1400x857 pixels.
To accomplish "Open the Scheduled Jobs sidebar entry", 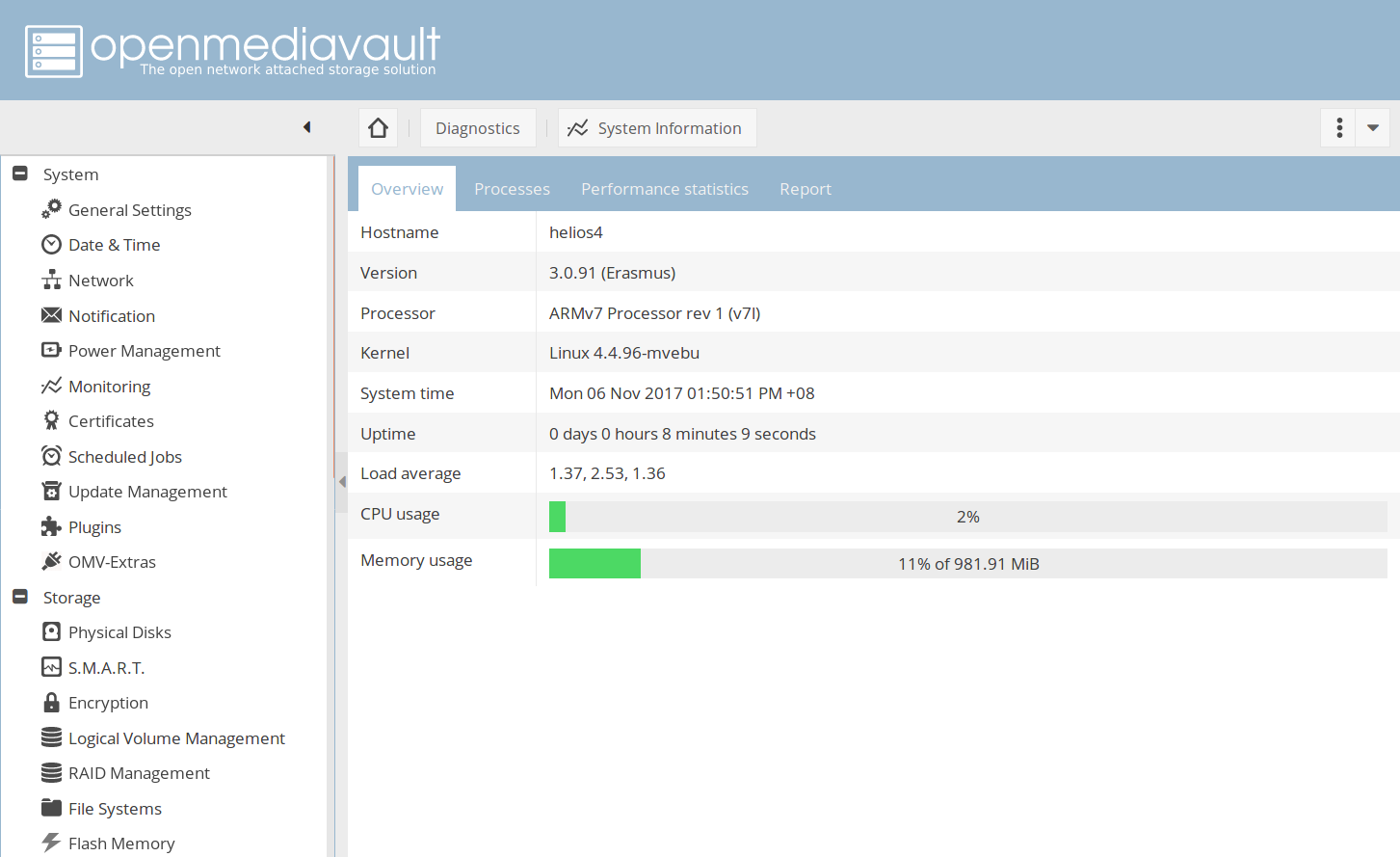I will (x=125, y=457).
